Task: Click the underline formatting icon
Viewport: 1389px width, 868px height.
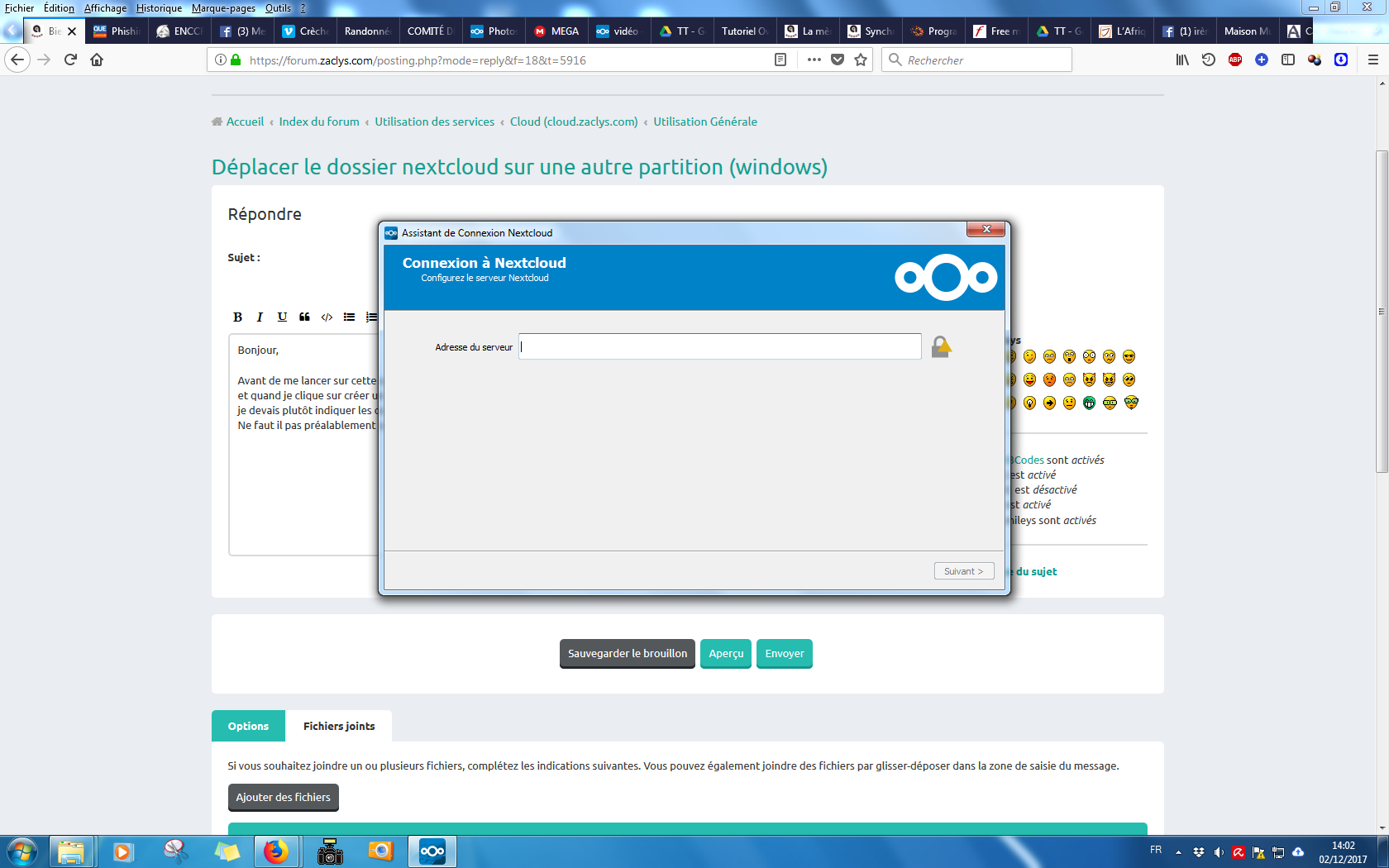Action: pos(282,317)
